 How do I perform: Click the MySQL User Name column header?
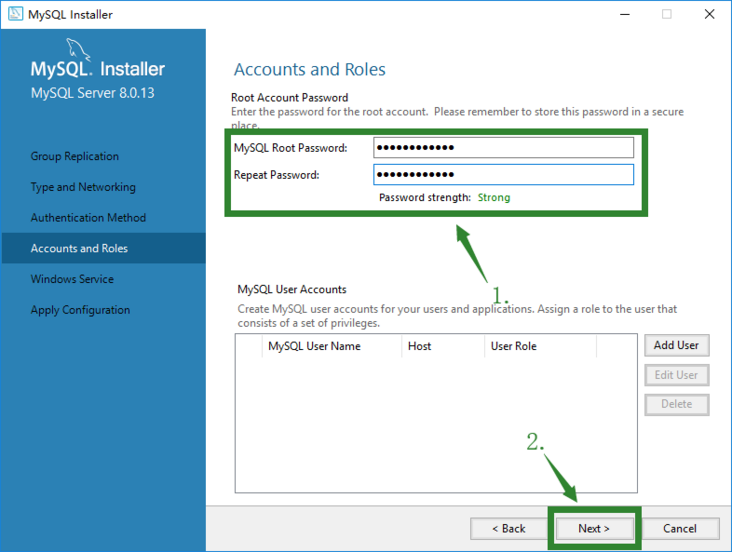point(331,346)
